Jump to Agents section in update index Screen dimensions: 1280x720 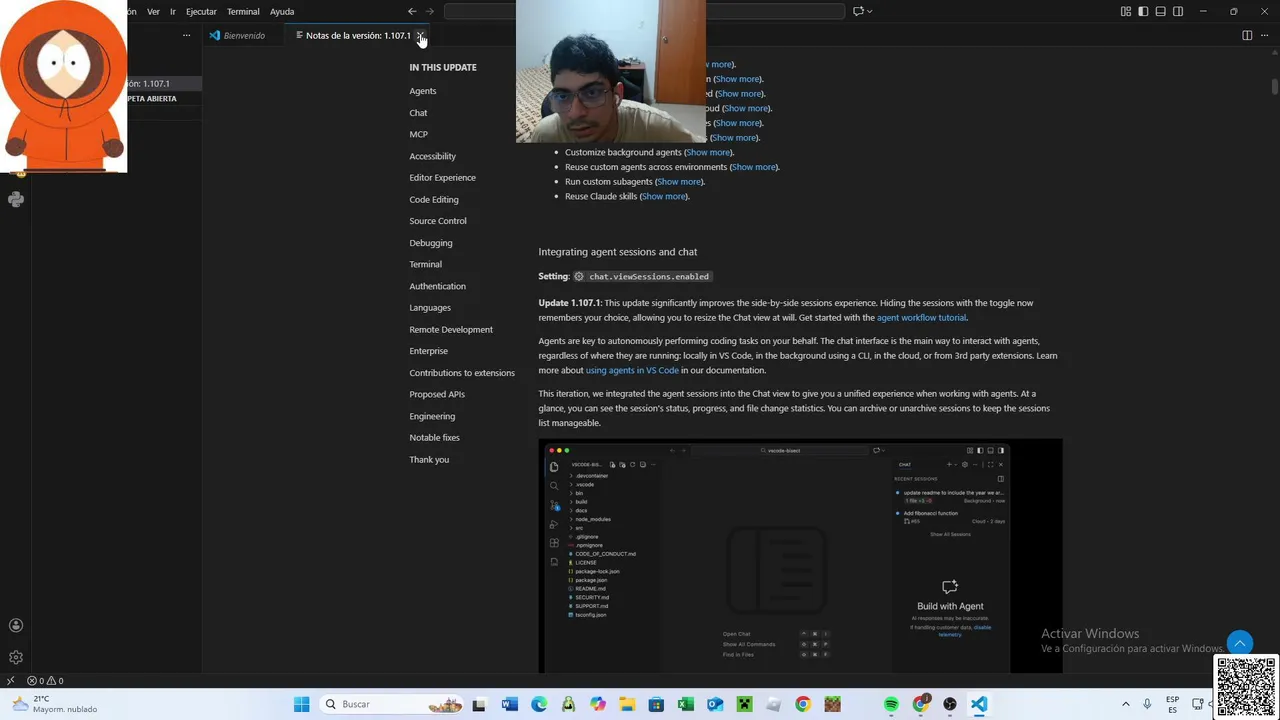click(x=423, y=91)
